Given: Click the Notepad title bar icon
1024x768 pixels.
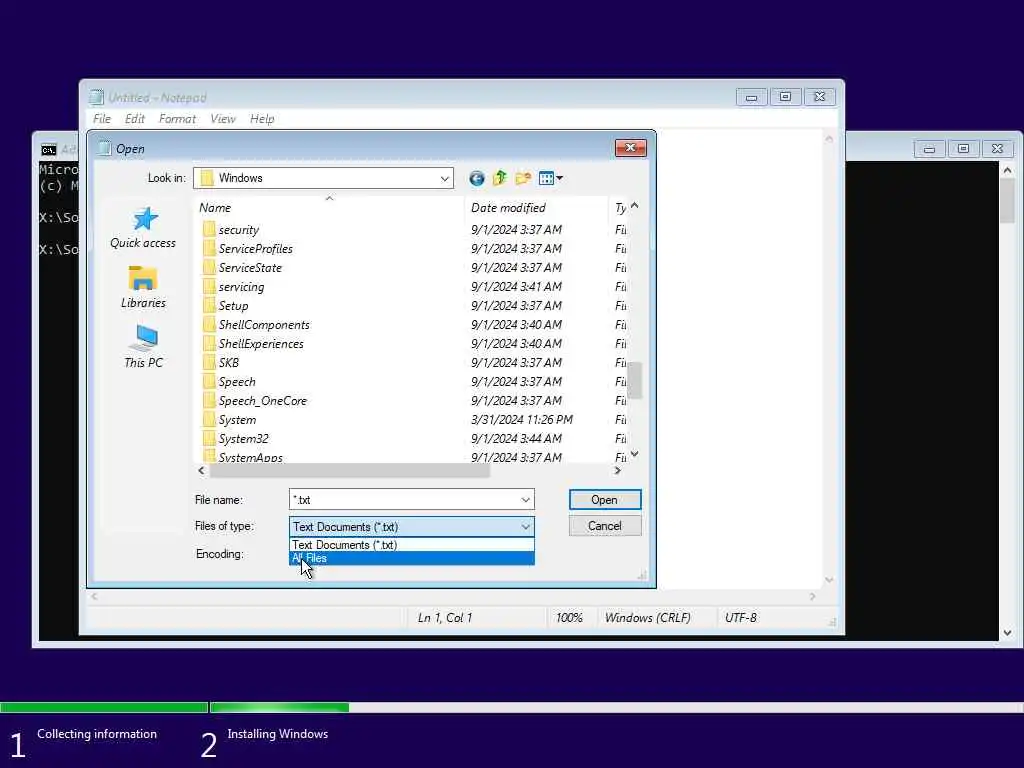Looking at the screenshot, I should 97,97.
